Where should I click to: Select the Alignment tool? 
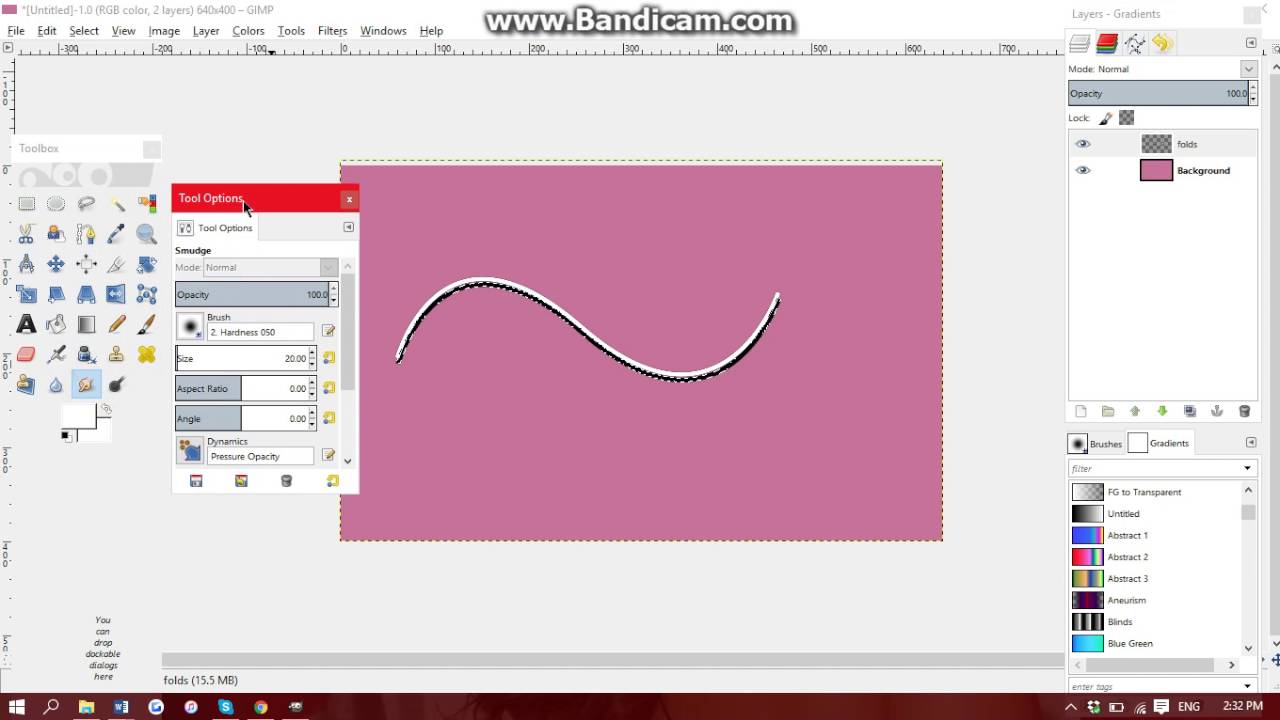pyautogui.click(x=86, y=264)
